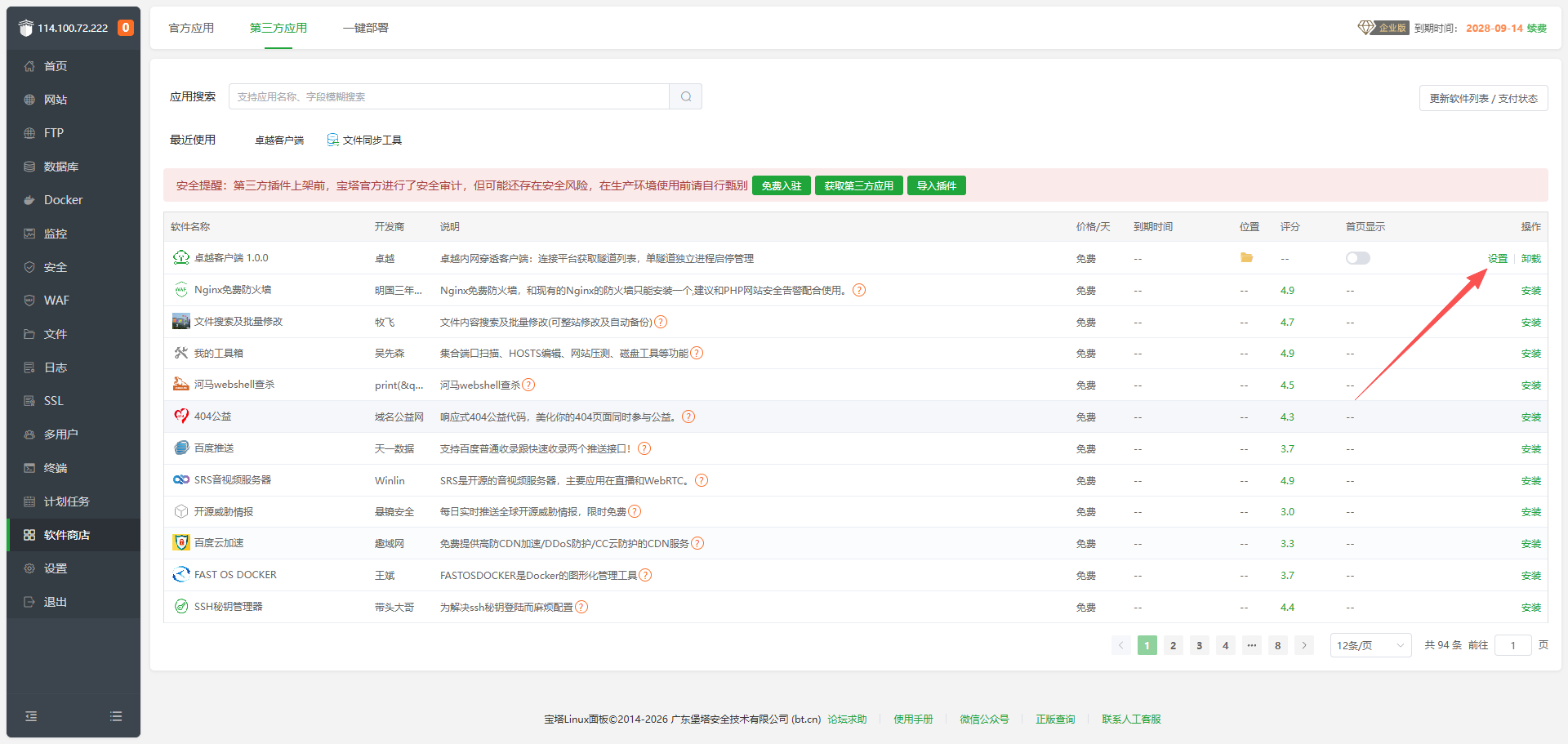Go to page 2 in pagination
The width and height of the screenshot is (1568, 744).
tap(1173, 645)
